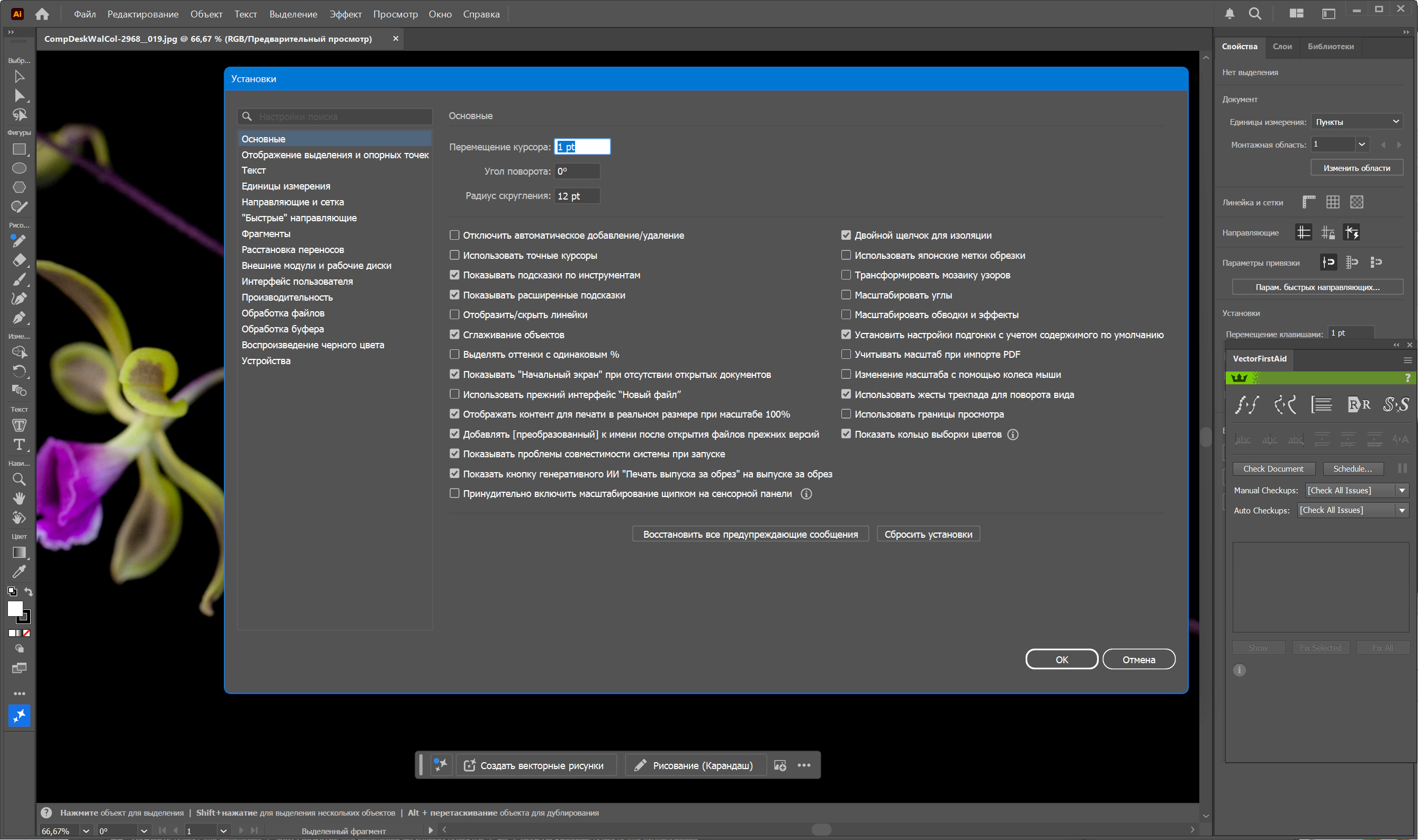1418x840 pixels.
Task: Toggle 'Сглаживание объектов' checkbox
Action: point(454,335)
